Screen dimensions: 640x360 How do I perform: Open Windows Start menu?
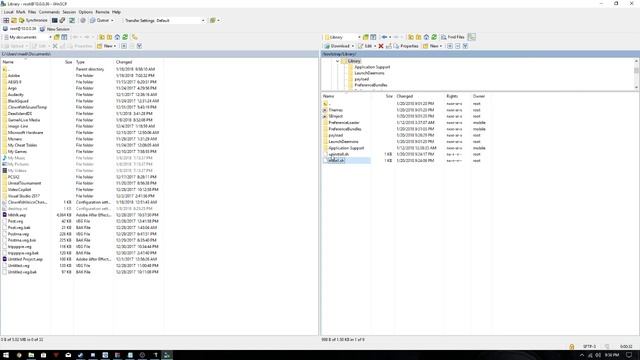coord(6,355)
